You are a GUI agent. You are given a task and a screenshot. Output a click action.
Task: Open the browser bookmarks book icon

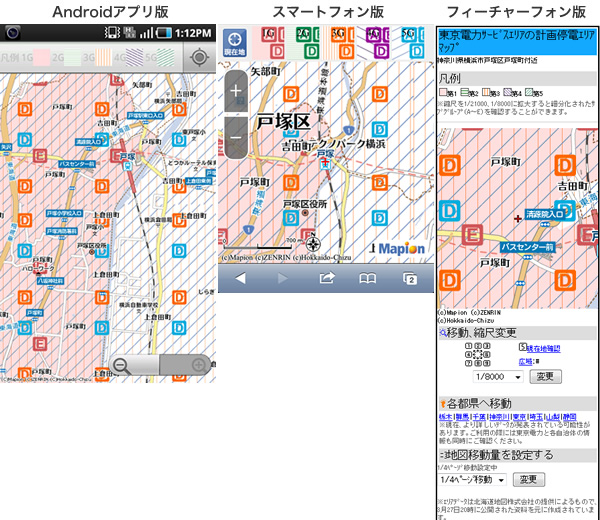tap(367, 279)
